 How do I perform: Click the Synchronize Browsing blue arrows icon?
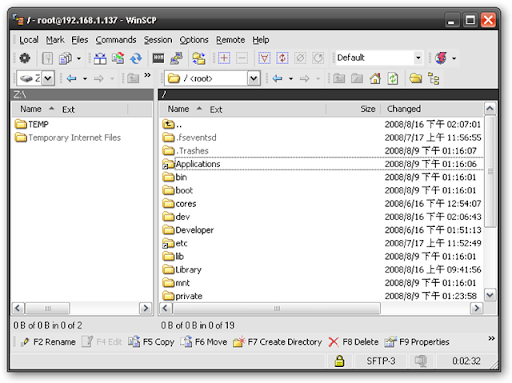136,58
